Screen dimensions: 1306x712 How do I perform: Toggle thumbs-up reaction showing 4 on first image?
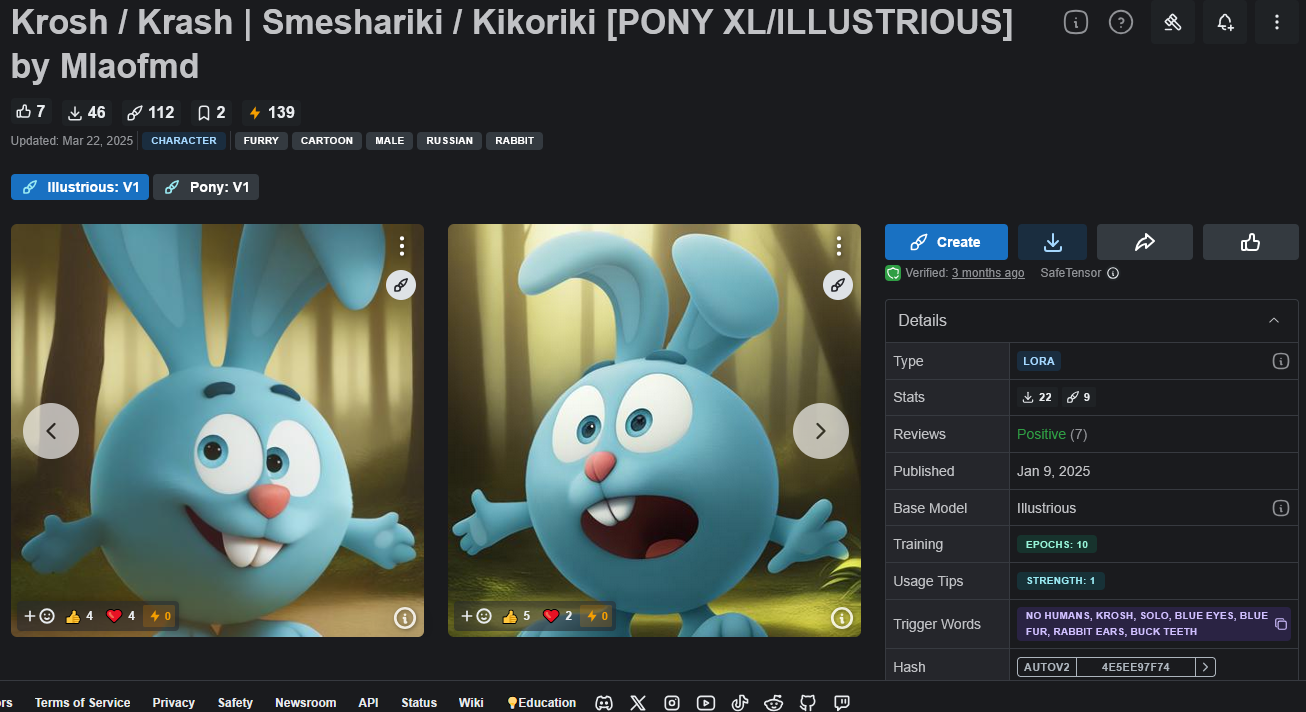pyautogui.click(x=79, y=616)
